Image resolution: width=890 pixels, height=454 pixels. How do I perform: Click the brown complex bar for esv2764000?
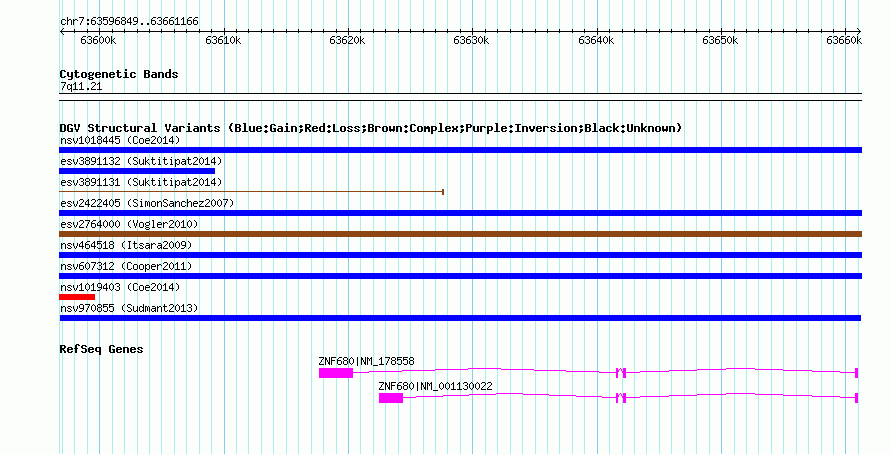click(x=460, y=234)
